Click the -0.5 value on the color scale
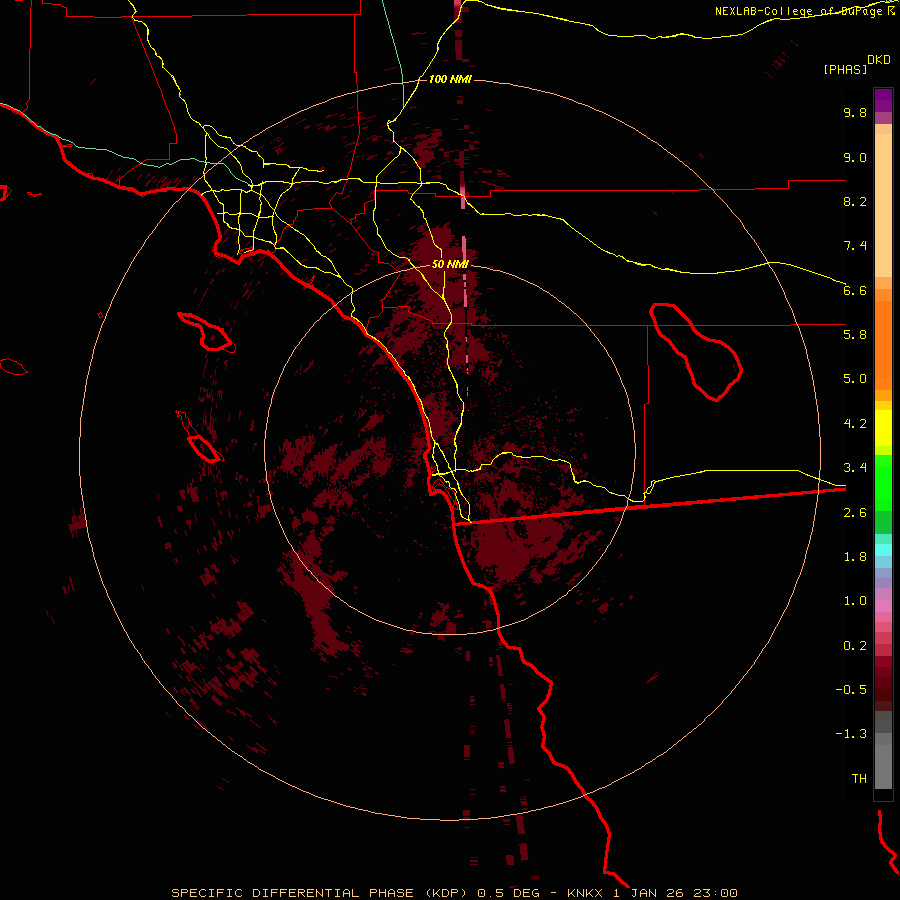The image size is (900, 900). 851,690
